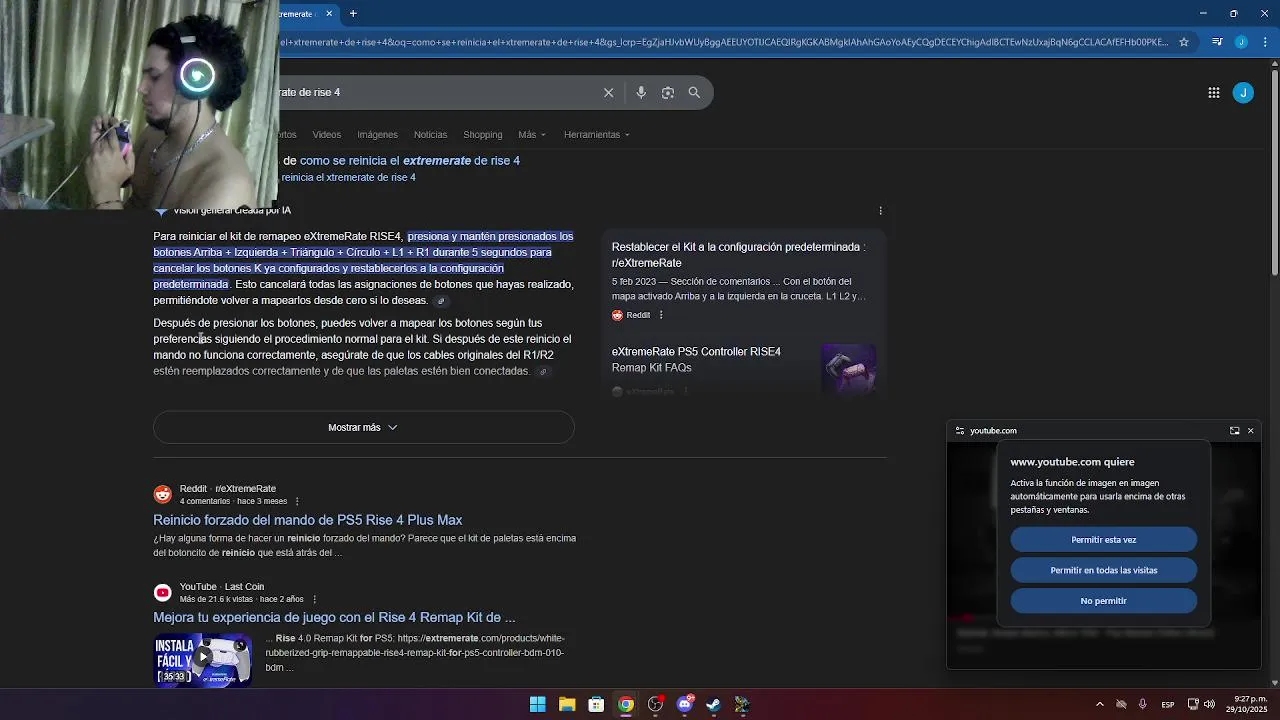1280x720 pixels.
Task: Open the last pinned taskbar game icon
Action: point(742,704)
